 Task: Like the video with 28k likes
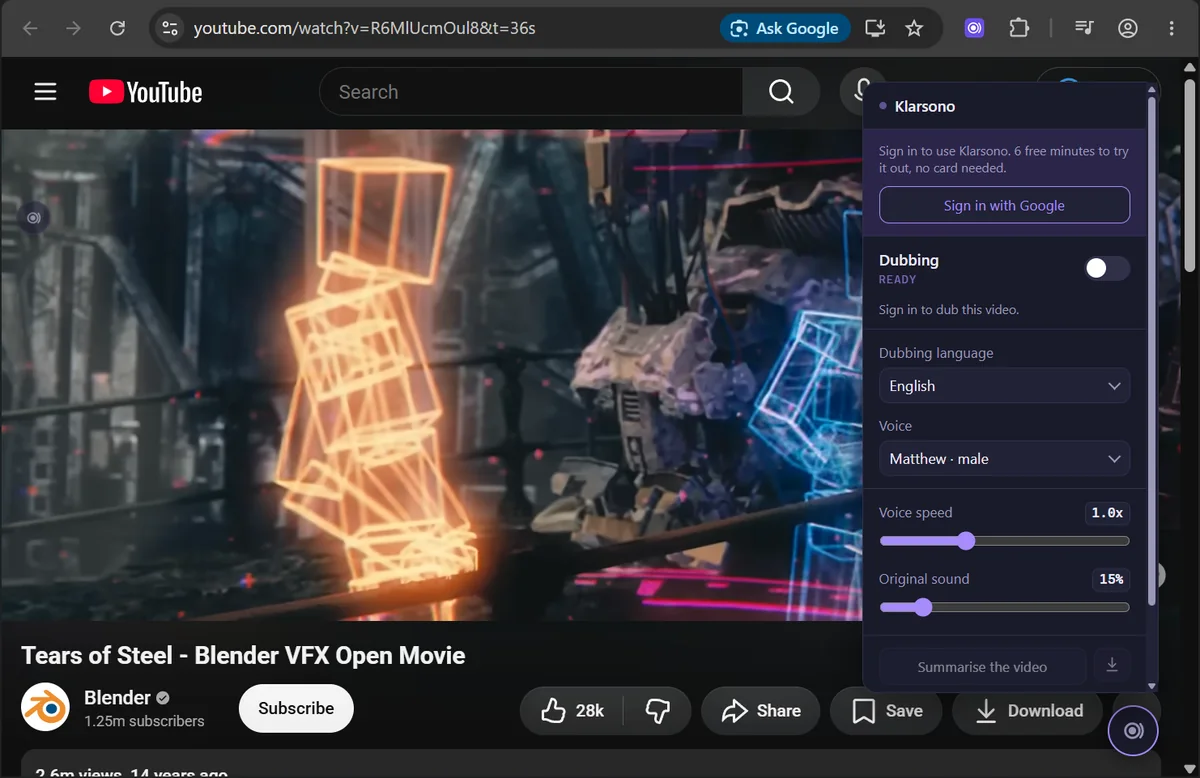pos(572,711)
